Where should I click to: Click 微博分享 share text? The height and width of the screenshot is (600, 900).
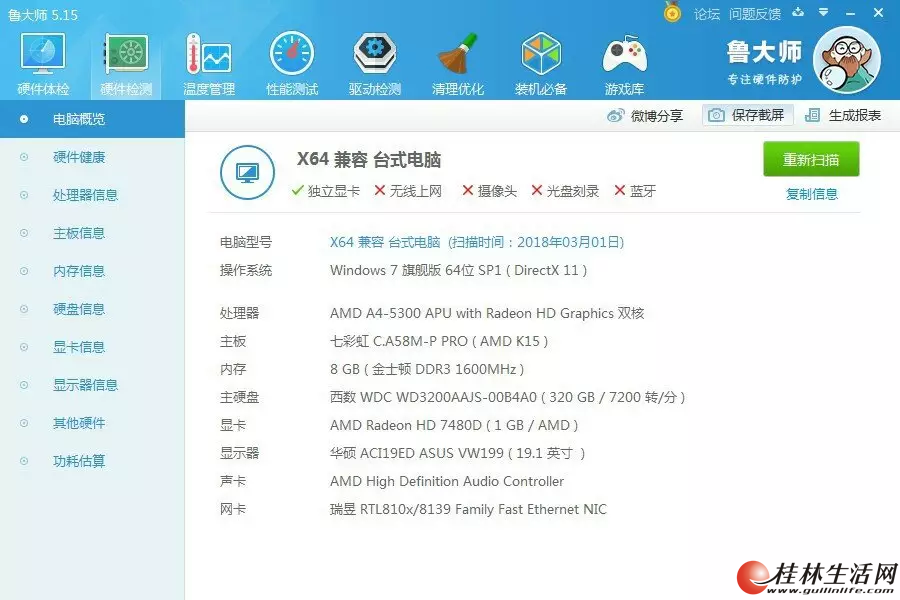click(657, 116)
